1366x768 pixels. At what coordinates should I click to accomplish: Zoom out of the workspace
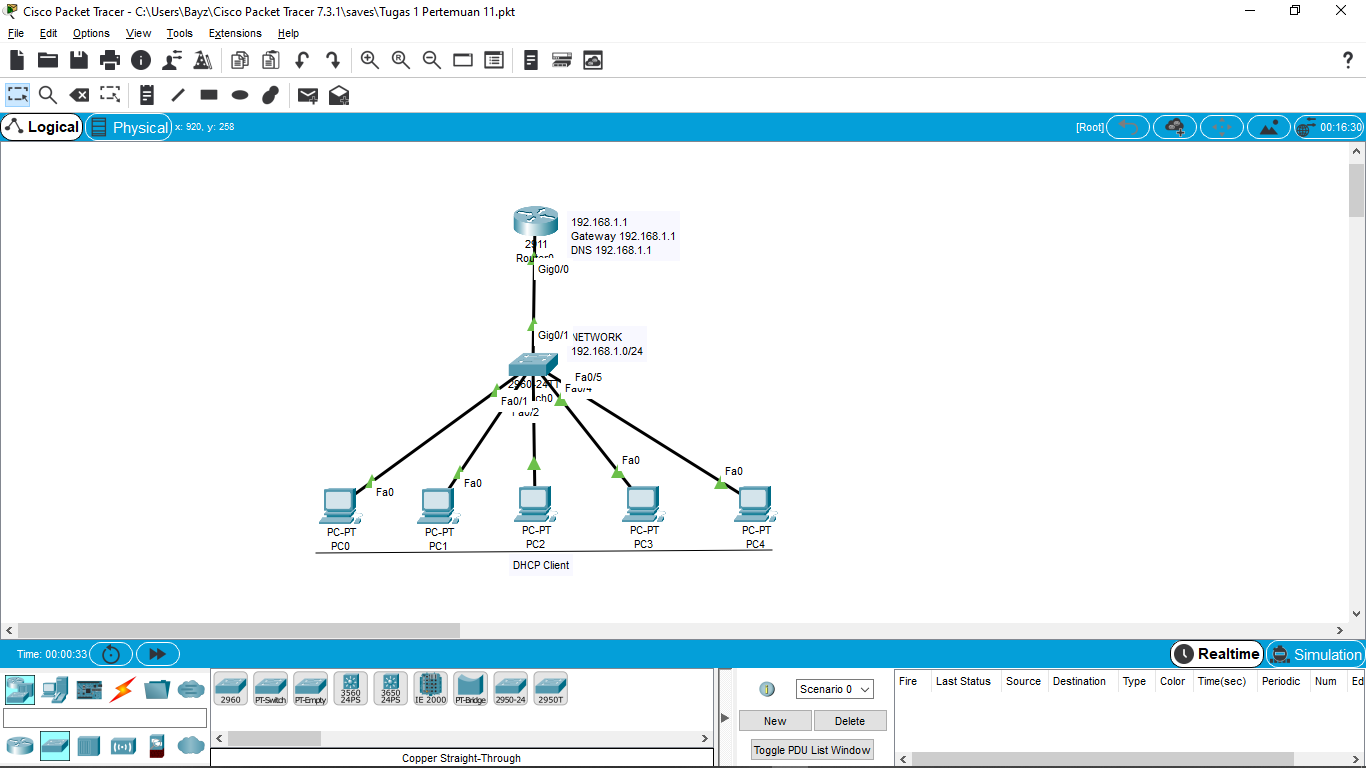pyautogui.click(x=432, y=60)
